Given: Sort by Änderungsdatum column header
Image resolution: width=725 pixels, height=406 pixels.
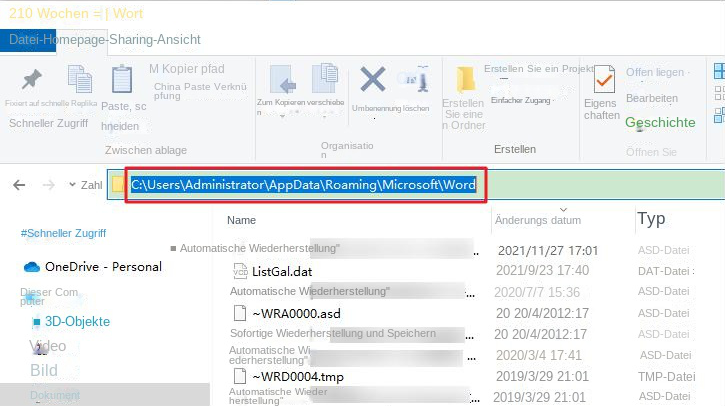Looking at the screenshot, I should click(x=538, y=221).
